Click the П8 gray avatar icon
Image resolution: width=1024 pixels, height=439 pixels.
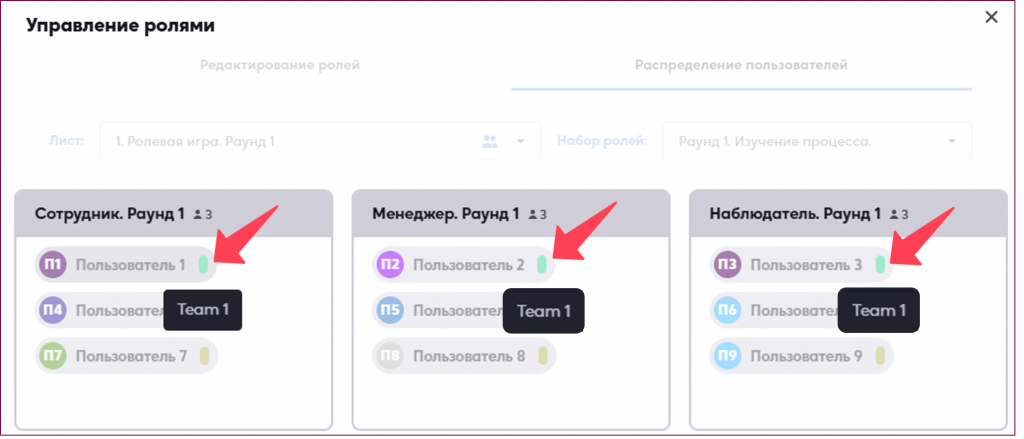pyautogui.click(x=391, y=356)
